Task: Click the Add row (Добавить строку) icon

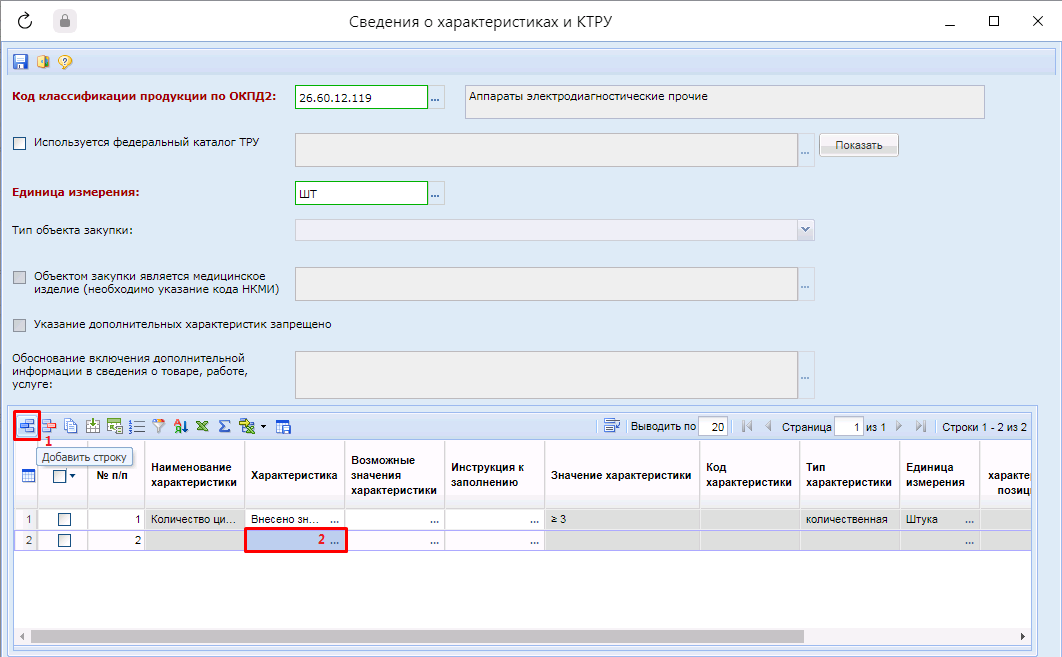Action: 27,426
